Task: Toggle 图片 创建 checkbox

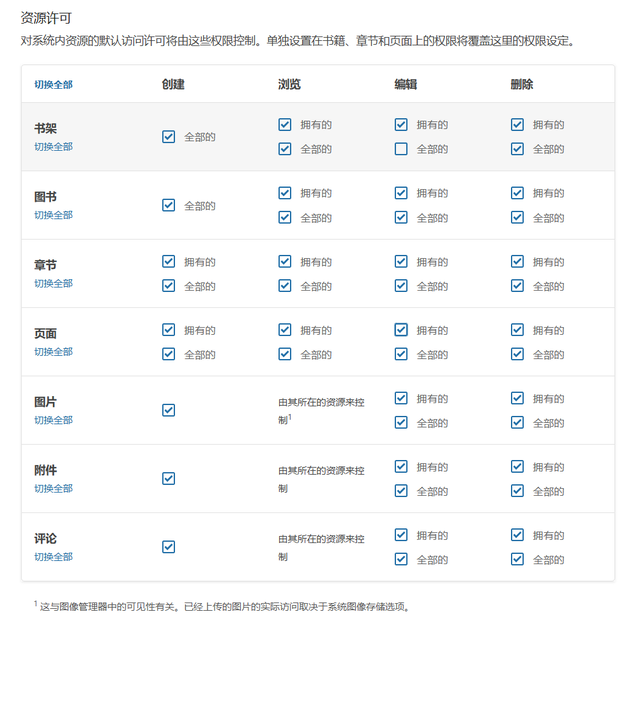Action: tap(168, 410)
